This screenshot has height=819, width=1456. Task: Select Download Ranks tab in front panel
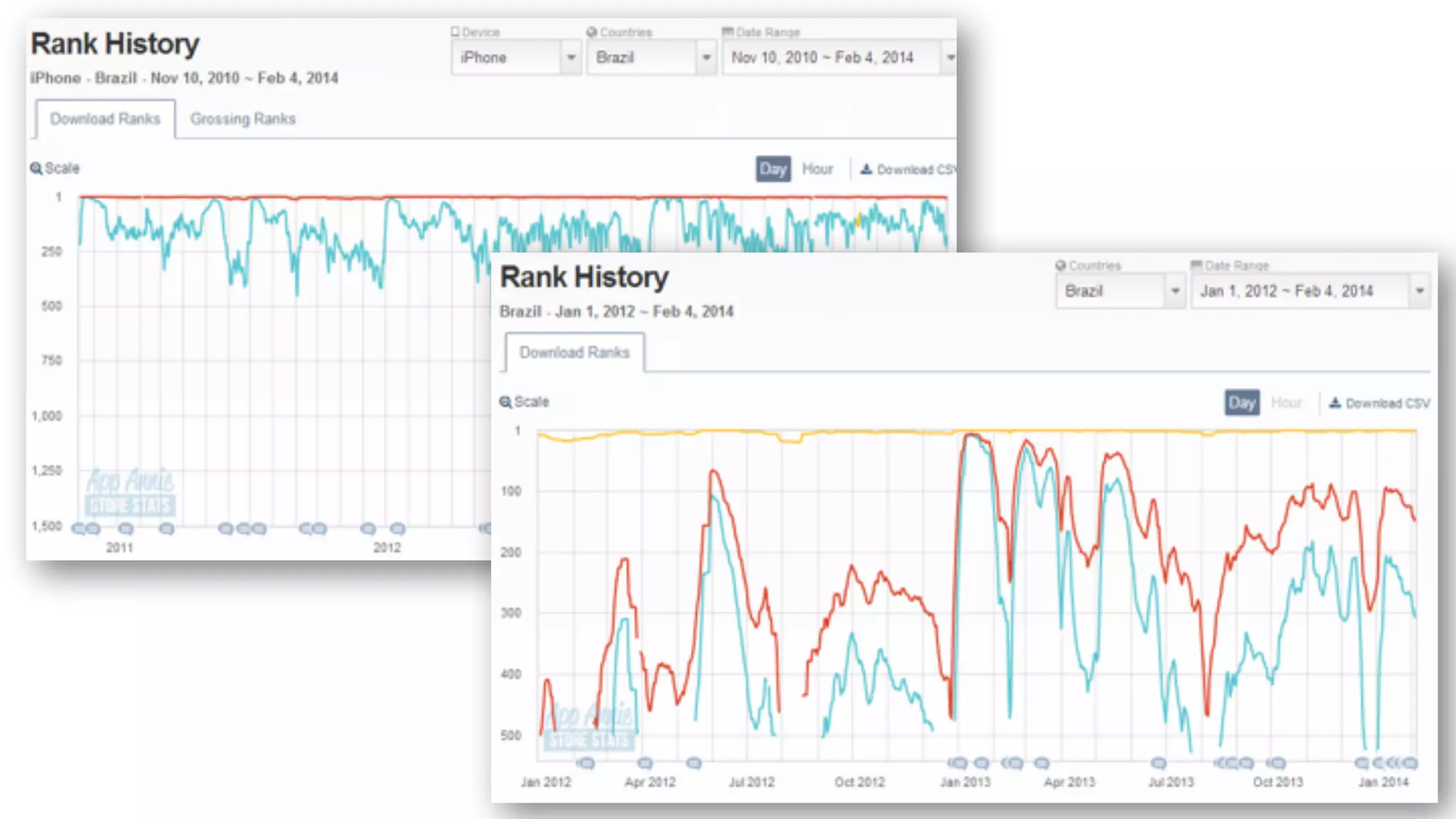pyautogui.click(x=574, y=353)
